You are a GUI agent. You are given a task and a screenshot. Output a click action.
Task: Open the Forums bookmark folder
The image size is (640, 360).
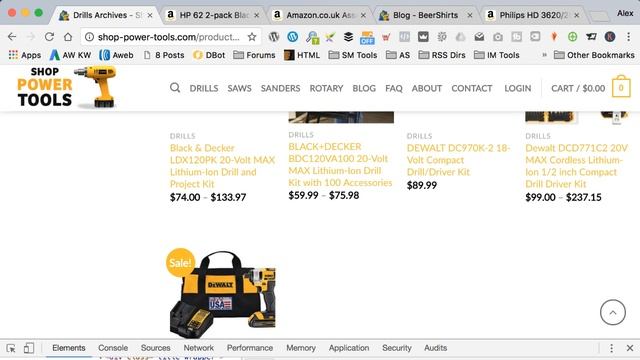pyautogui.click(x=254, y=55)
